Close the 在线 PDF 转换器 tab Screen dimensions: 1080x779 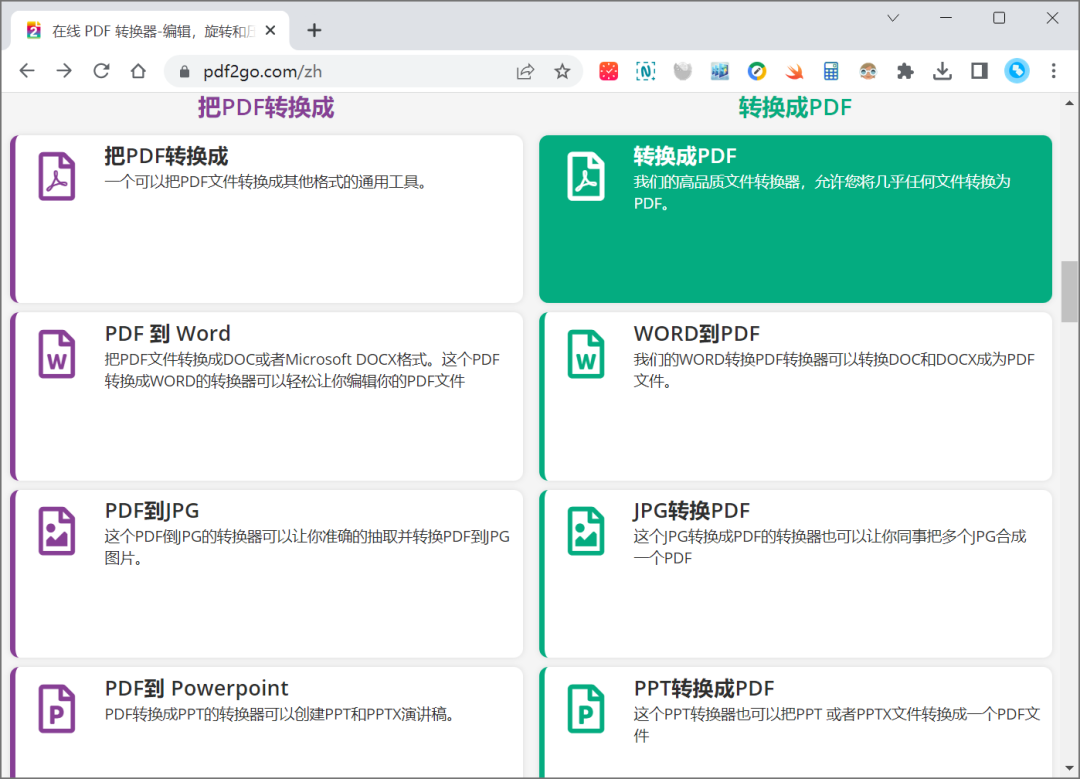(x=271, y=31)
